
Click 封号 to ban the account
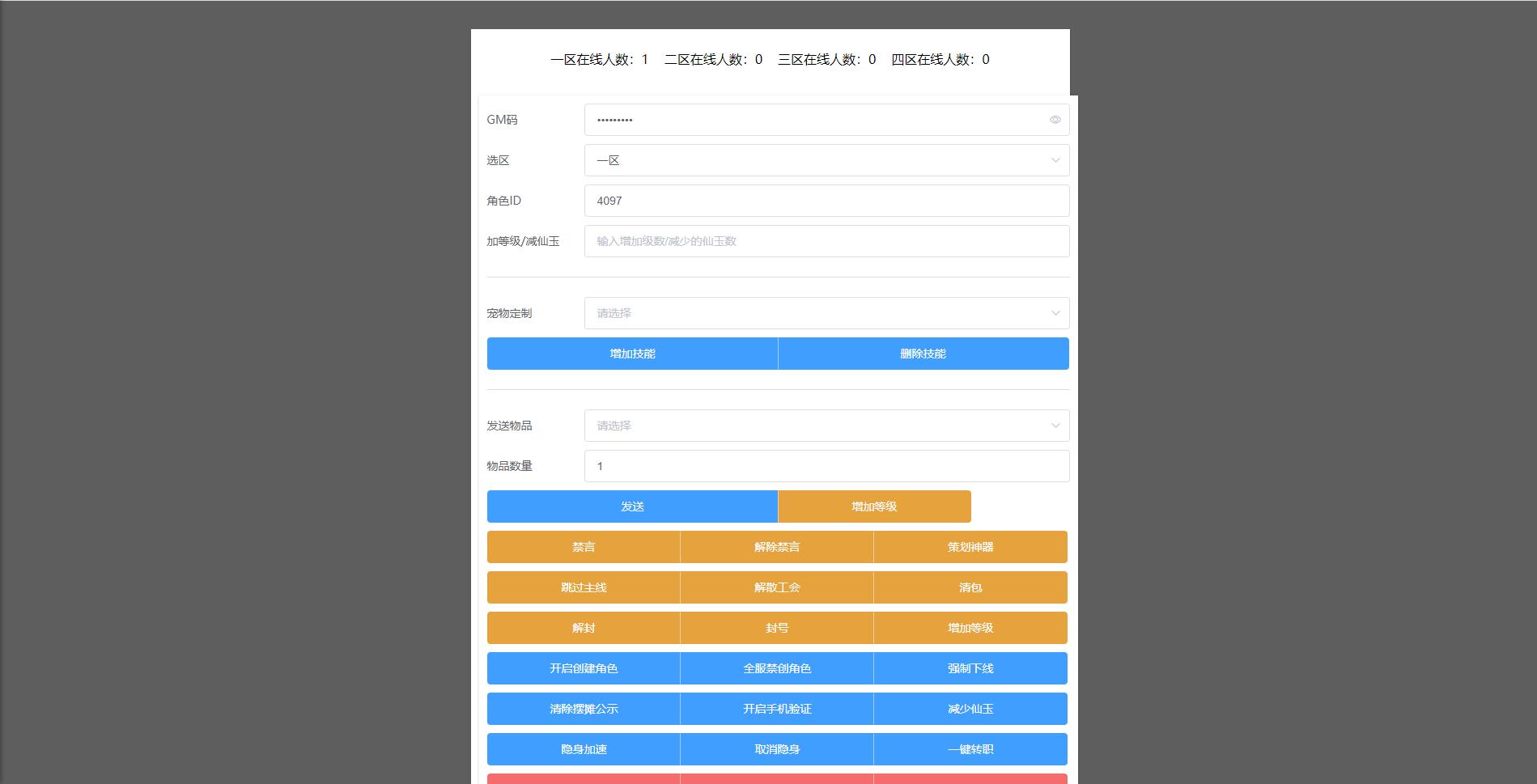point(776,627)
